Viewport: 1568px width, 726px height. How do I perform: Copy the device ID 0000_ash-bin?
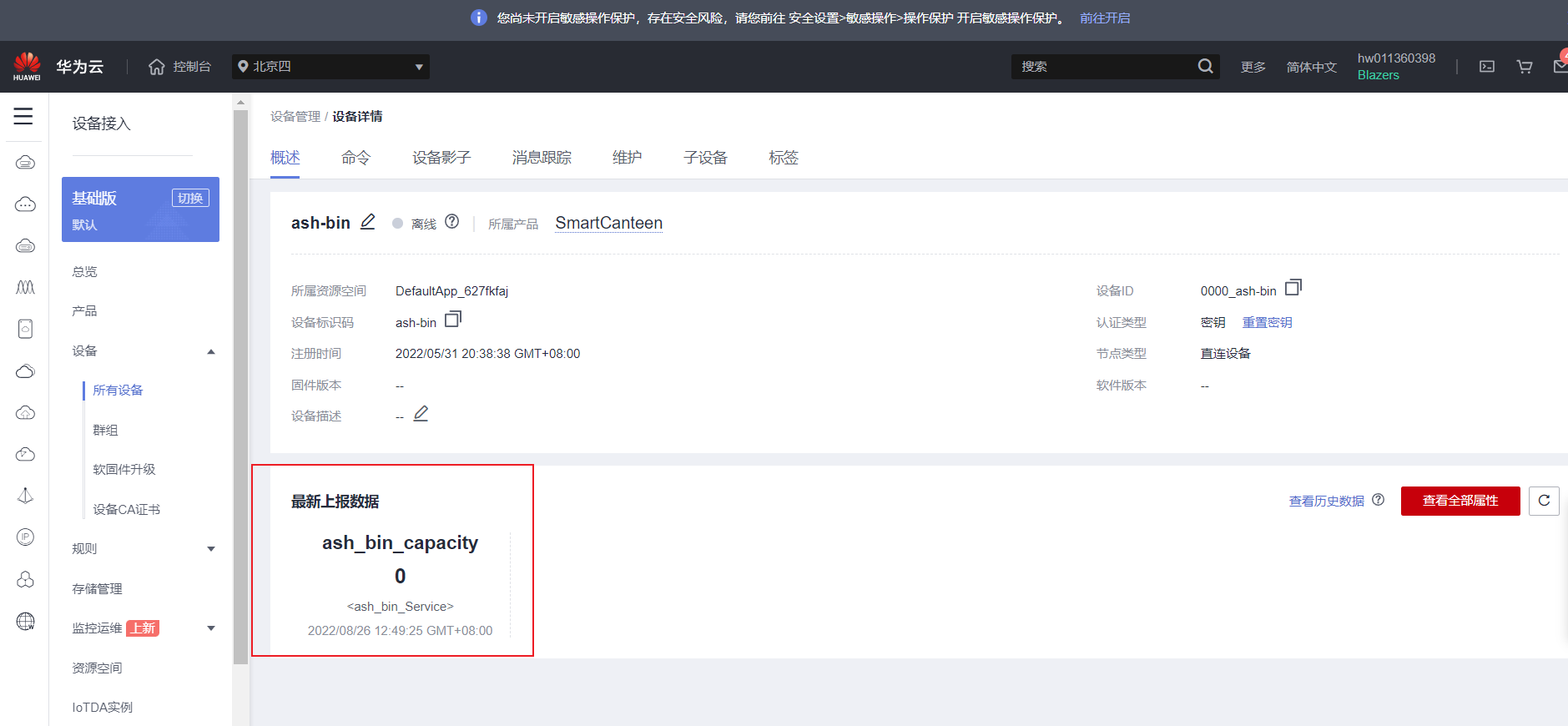click(1293, 288)
